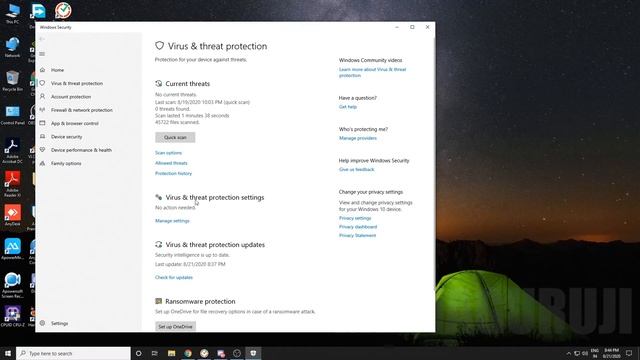640x360 pixels.
Task: Open Adobe Acrobat DC desktop shortcut
Action: [x=12, y=151]
